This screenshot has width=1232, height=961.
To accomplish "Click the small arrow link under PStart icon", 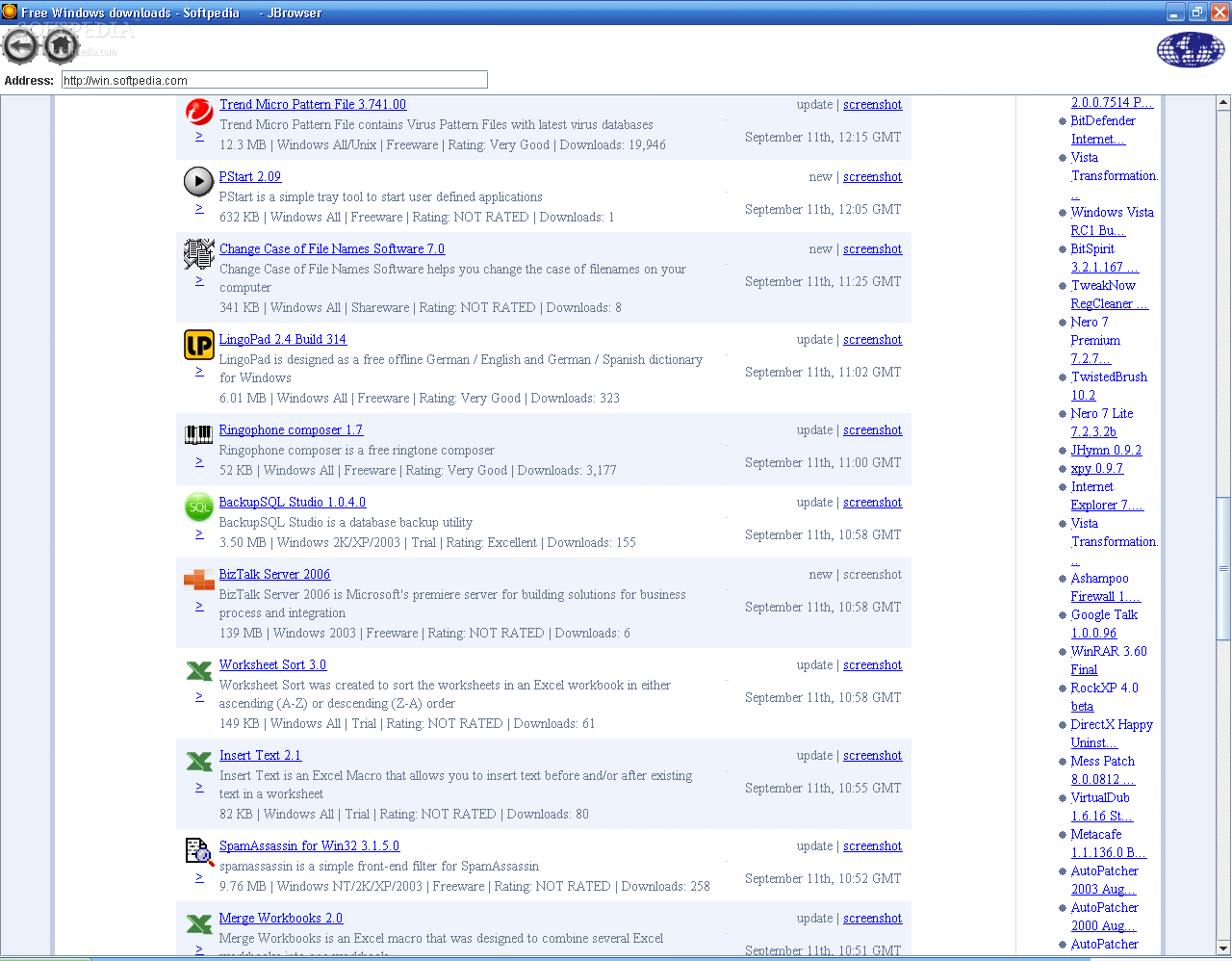I will [x=199, y=208].
